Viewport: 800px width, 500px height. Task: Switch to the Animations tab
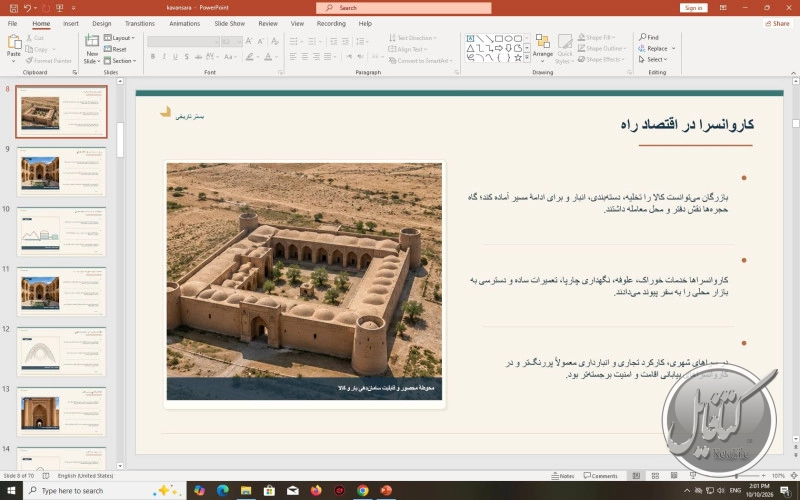click(185, 23)
